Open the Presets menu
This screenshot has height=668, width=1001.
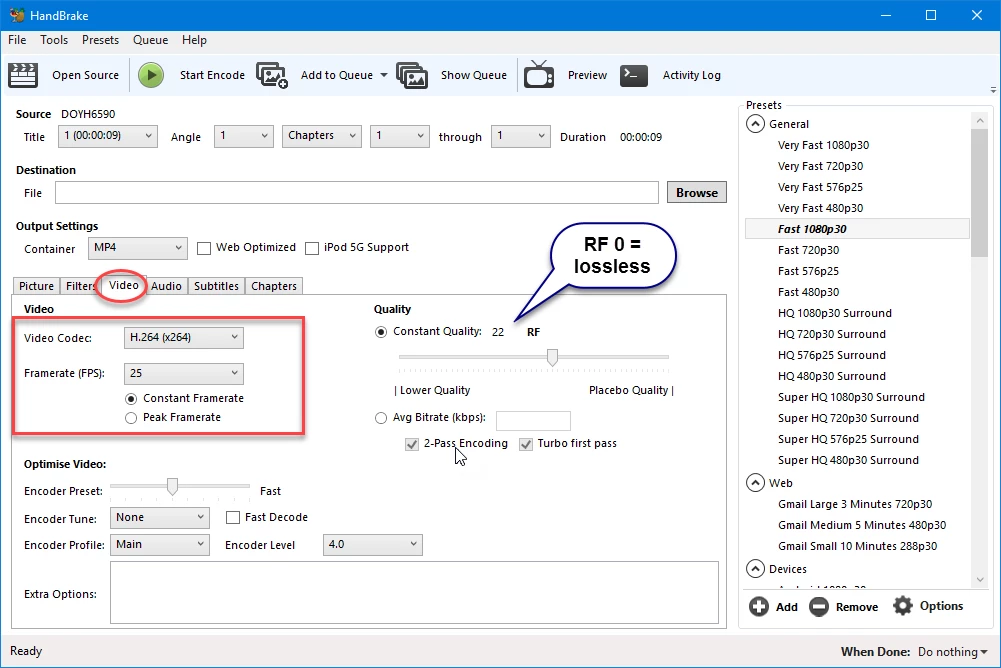(100, 40)
